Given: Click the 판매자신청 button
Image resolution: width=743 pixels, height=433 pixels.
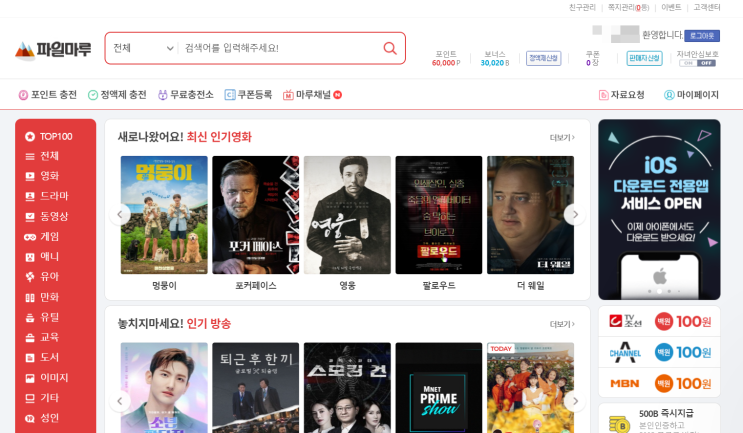Looking at the screenshot, I should [644, 58].
